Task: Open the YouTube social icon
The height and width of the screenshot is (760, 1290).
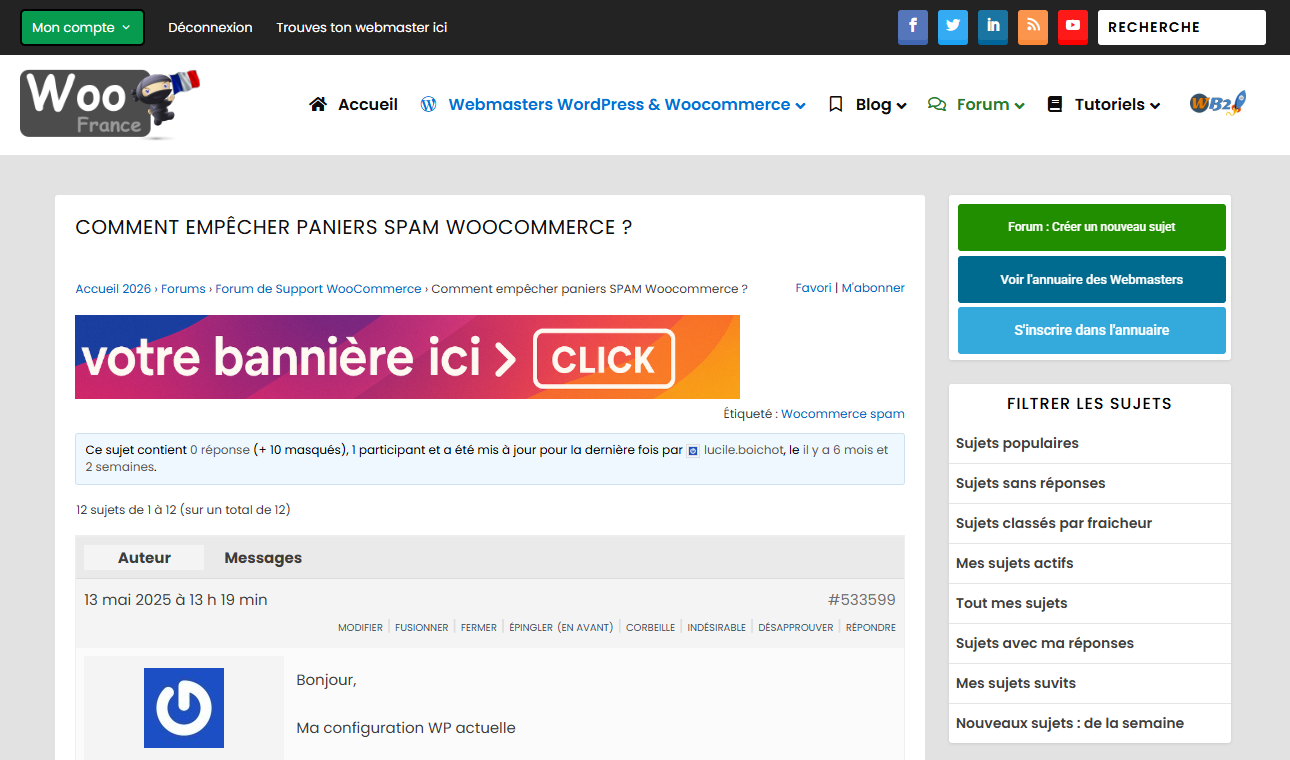Action: click(x=1072, y=27)
